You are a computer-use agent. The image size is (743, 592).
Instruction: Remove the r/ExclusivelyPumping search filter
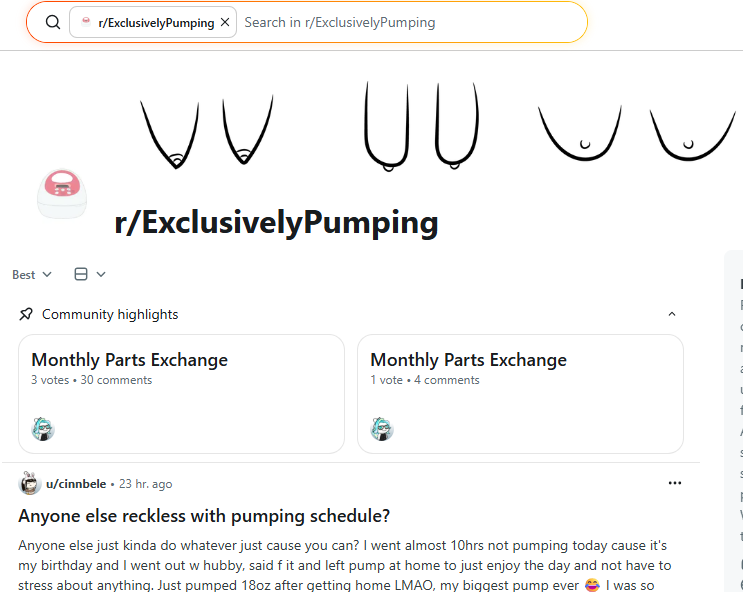[225, 22]
